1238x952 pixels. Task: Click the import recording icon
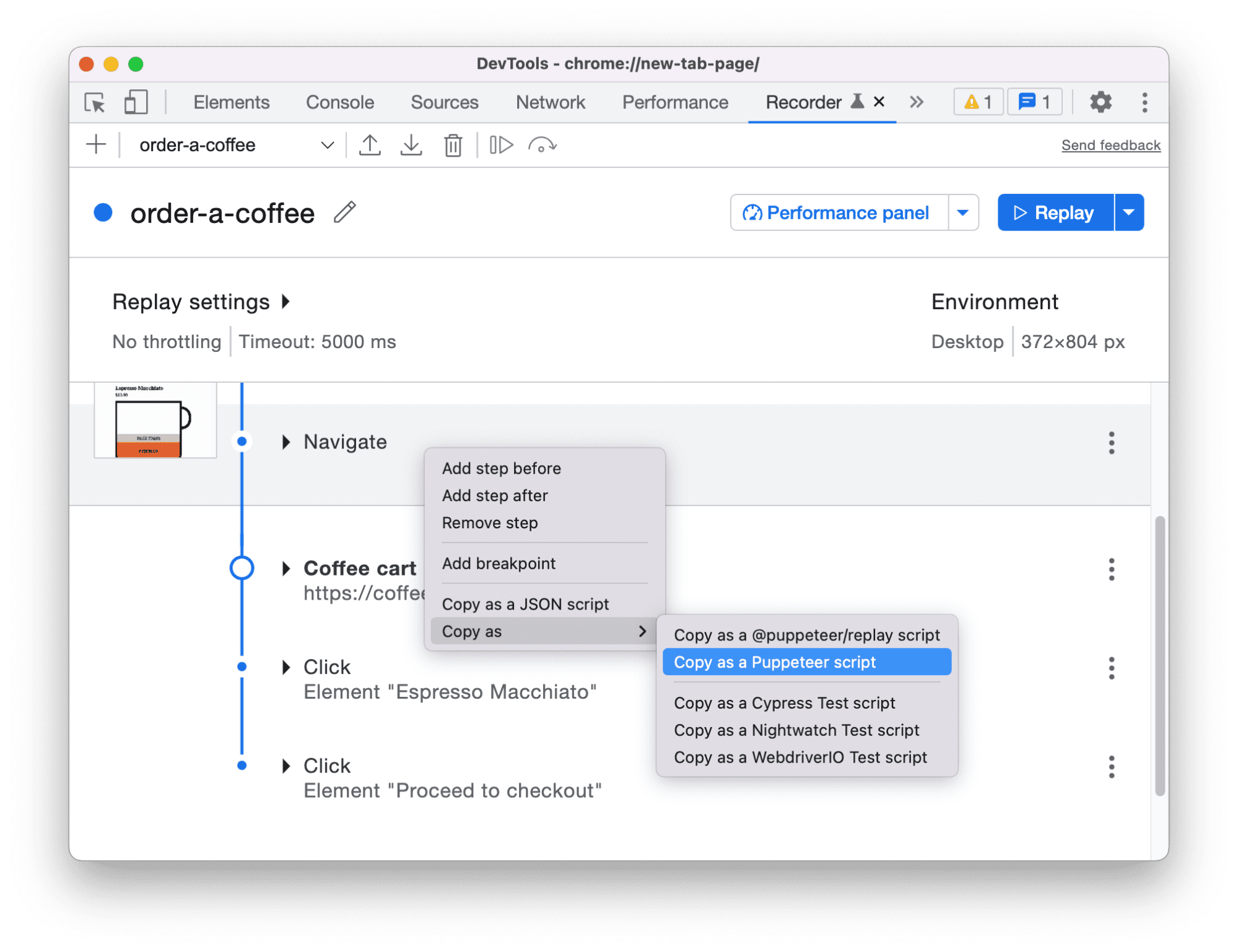pos(413,145)
